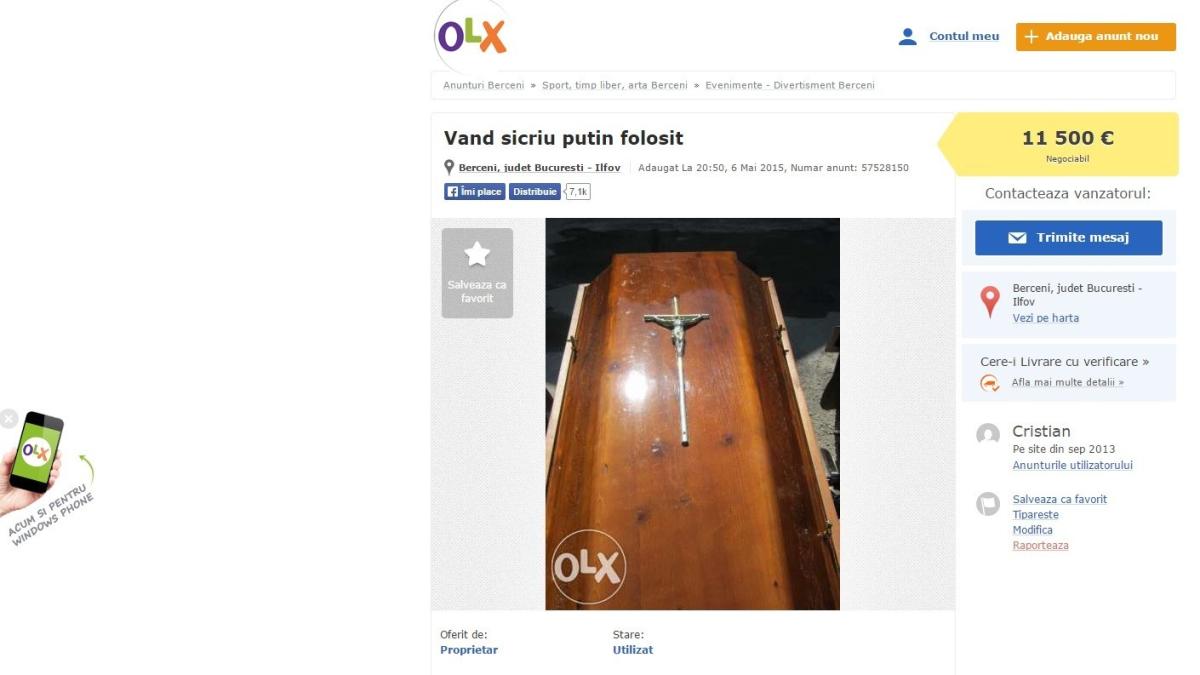Click the coffin listing photo

click(x=692, y=414)
